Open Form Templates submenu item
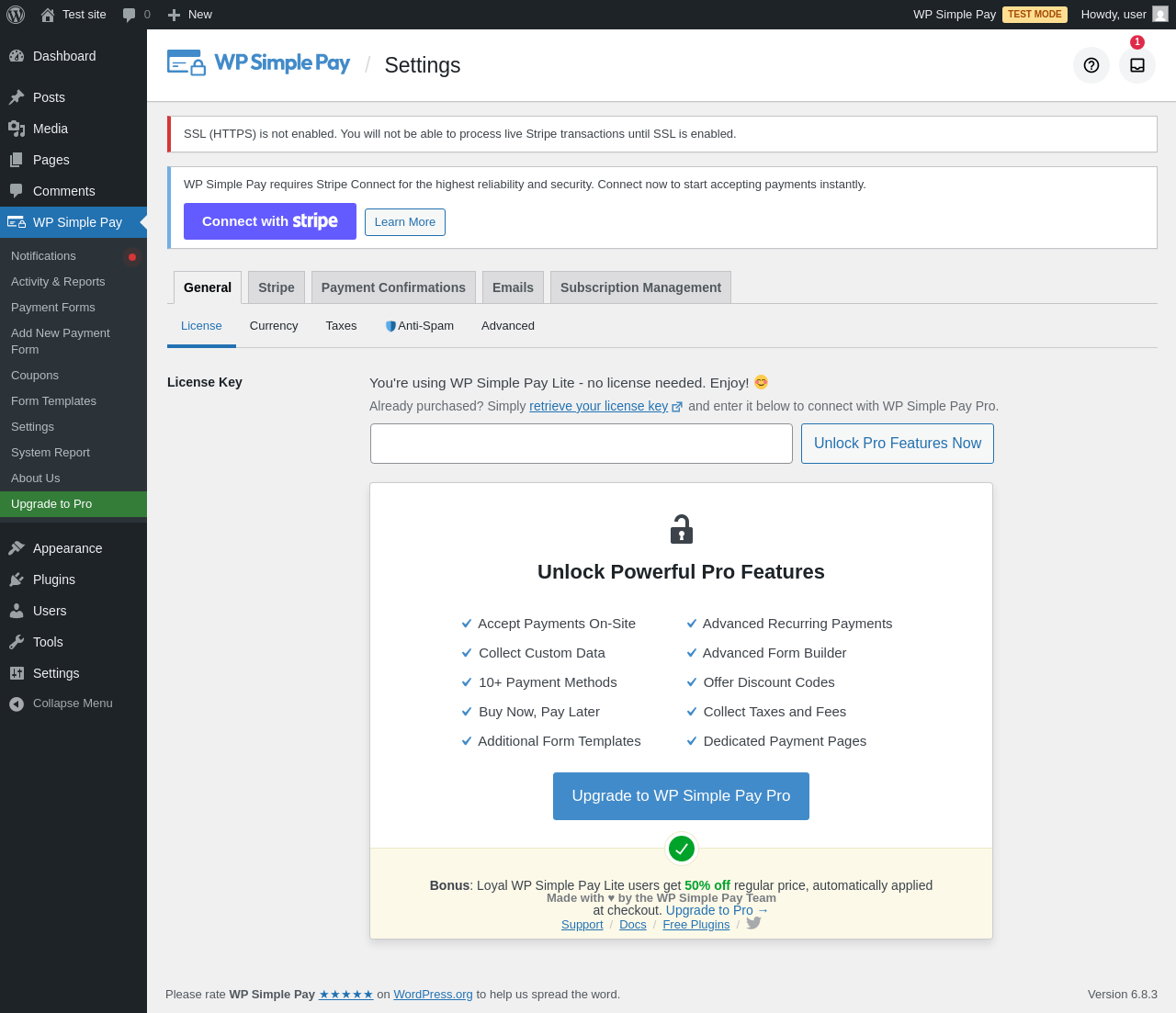Viewport: 1176px width, 1013px height. tap(73, 401)
